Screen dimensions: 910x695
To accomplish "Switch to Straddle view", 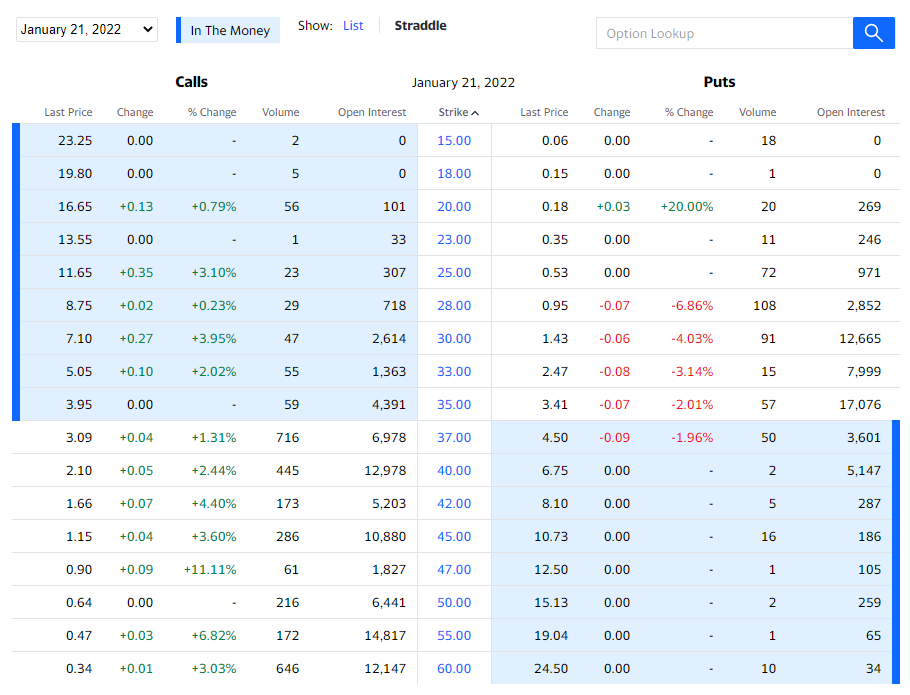I will 420,26.
